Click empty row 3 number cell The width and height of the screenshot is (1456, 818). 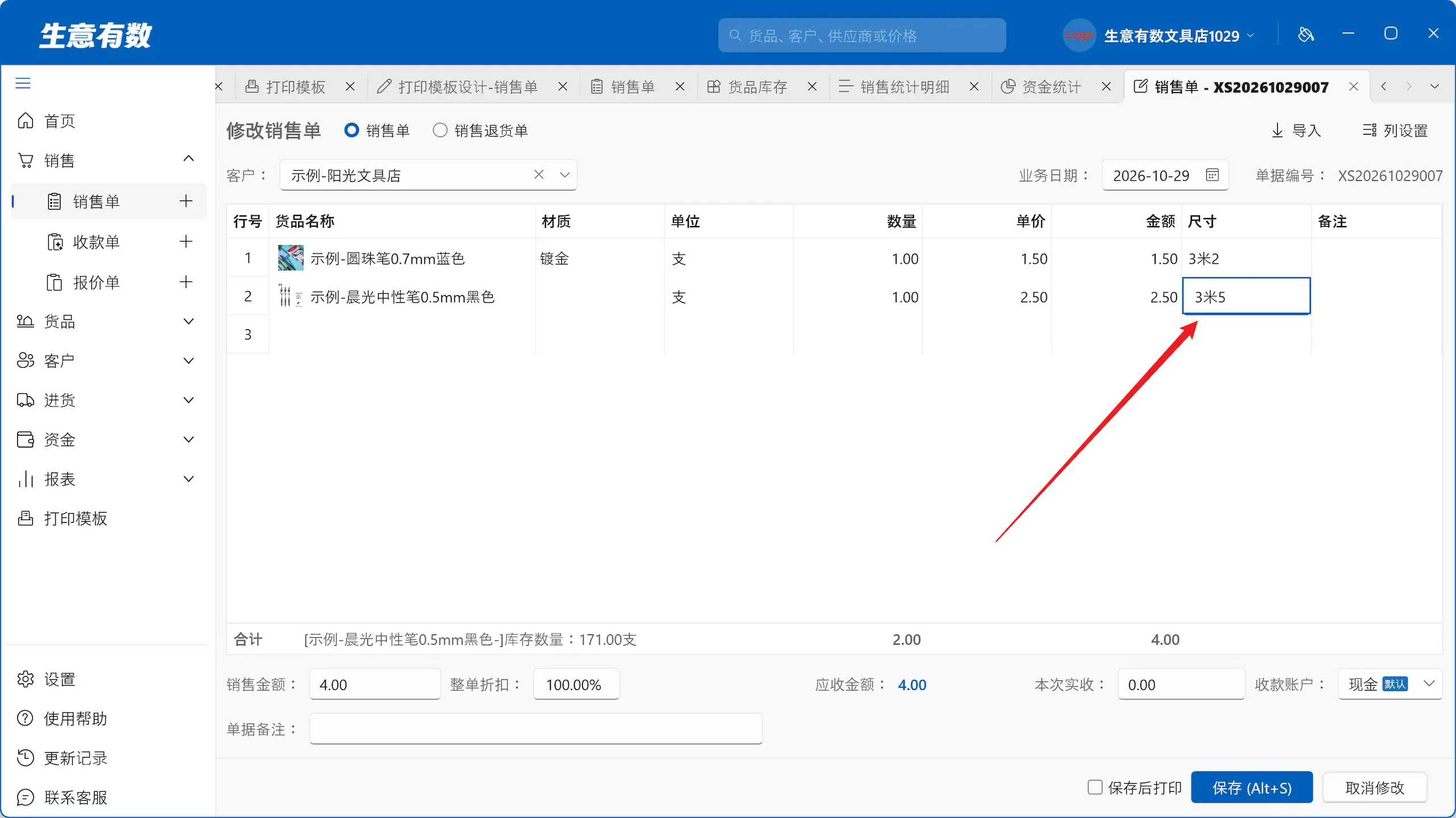coord(248,334)
